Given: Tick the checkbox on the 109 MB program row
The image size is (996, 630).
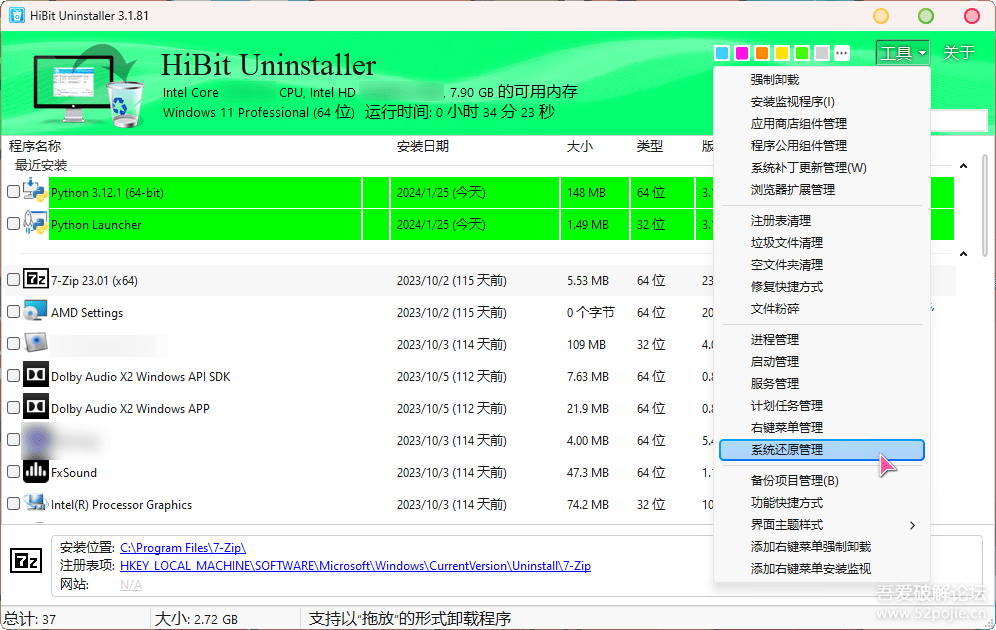Looking at the screenshot, I should (13, 344).
